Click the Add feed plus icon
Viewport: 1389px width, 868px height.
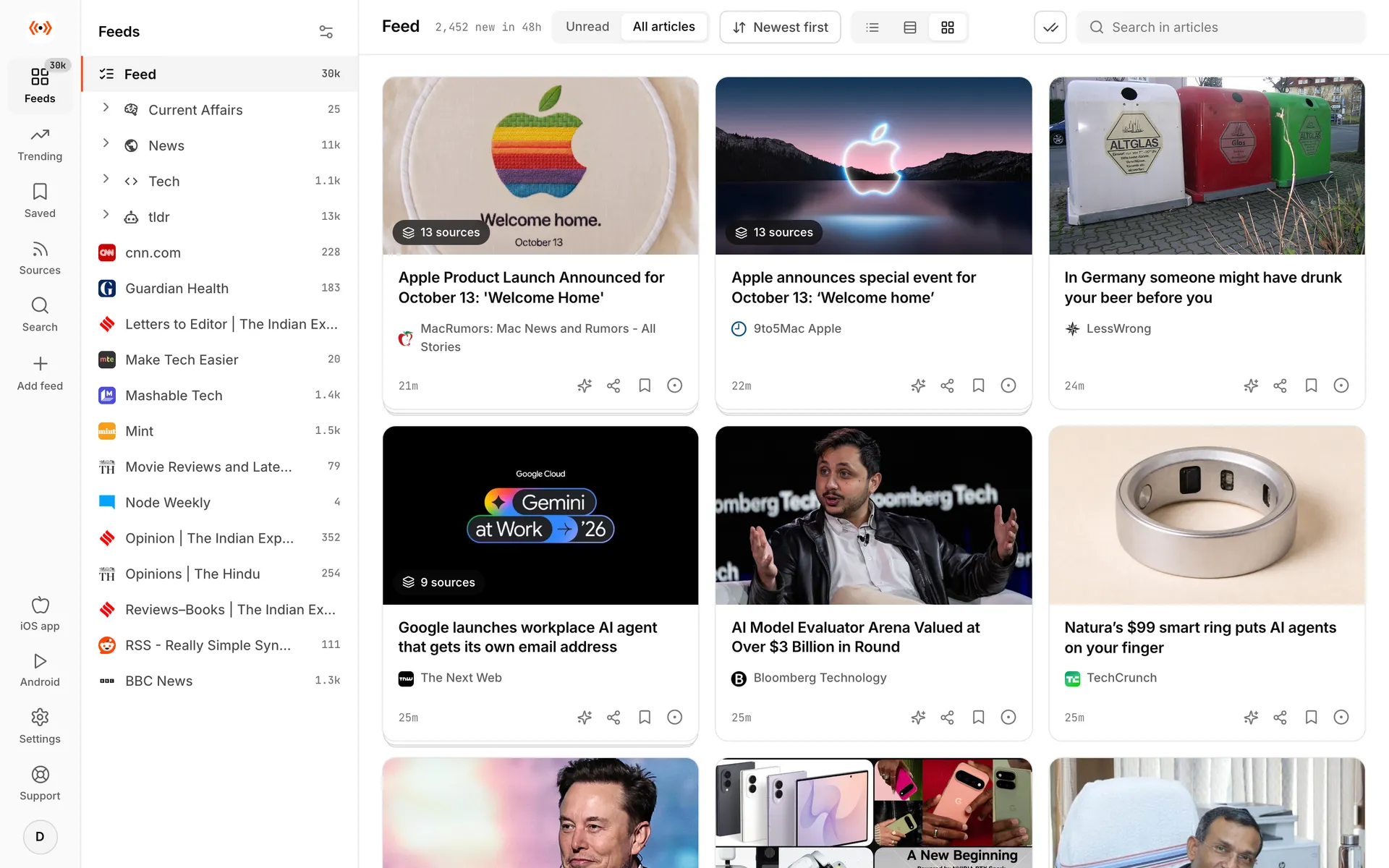pos(40,364)
